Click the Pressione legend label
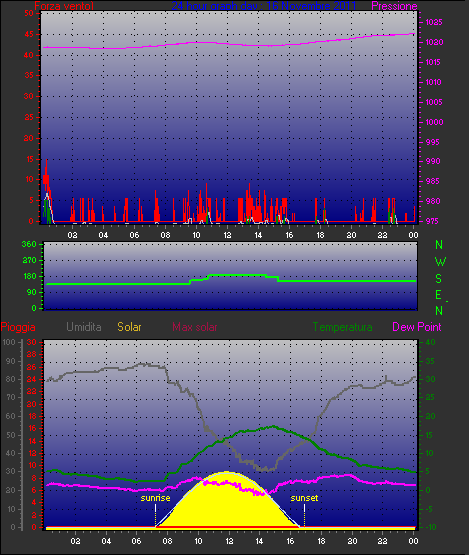Screen dimensions: 469x555 click(394, 6)
